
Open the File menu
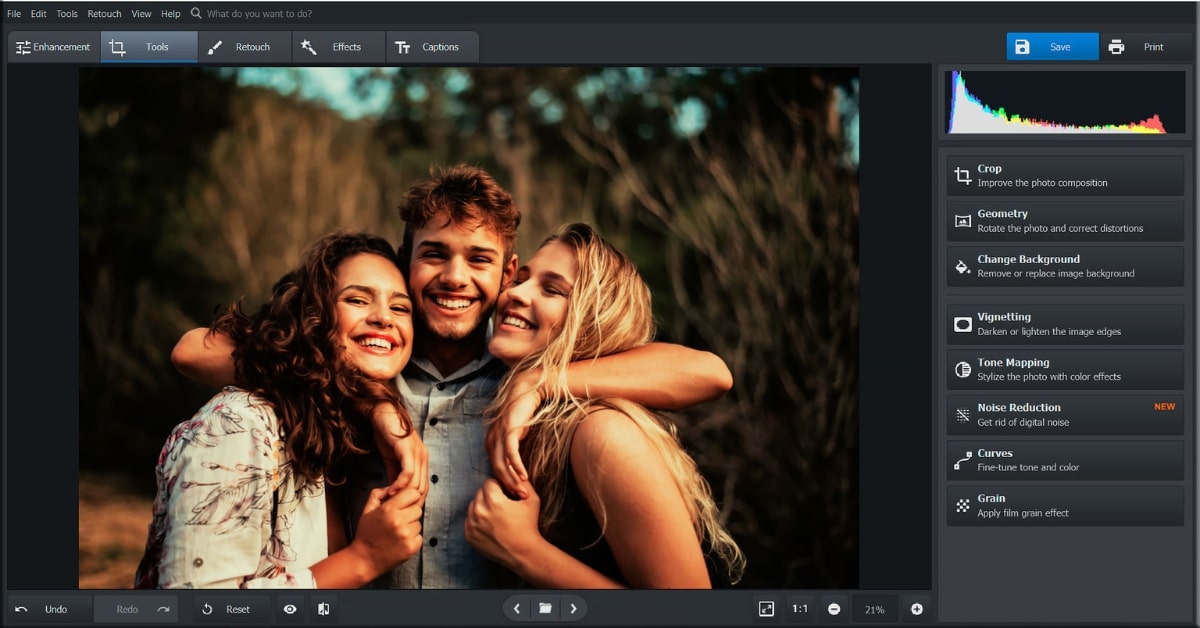pyautogui.click(x=14, y=14)
